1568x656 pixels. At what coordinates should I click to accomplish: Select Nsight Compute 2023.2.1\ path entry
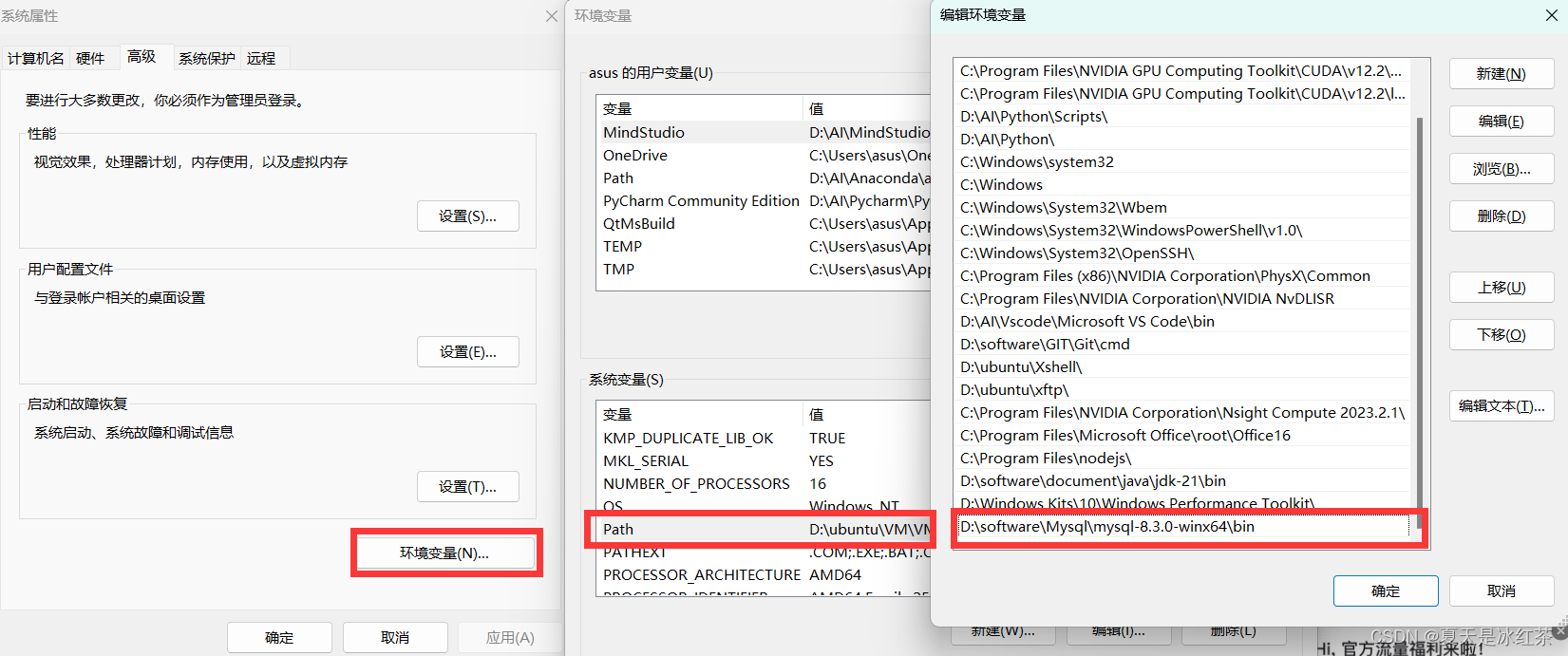(1183, 412)
